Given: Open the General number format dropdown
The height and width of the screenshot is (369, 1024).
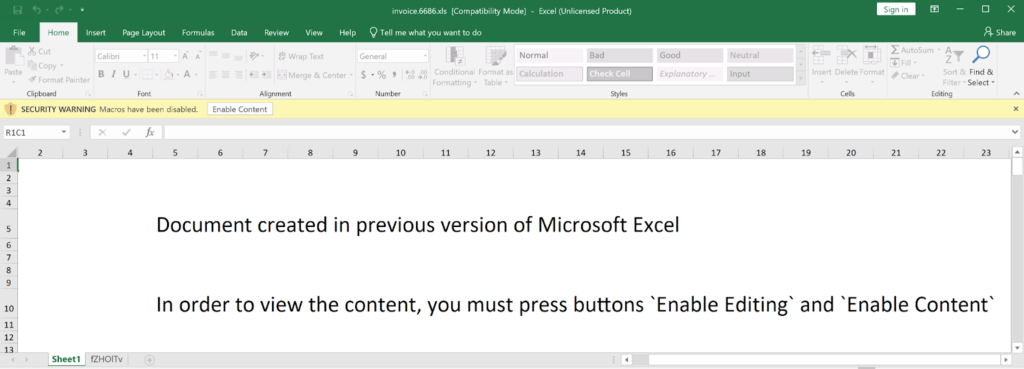Looking at the screenshot, I should 424,56.
